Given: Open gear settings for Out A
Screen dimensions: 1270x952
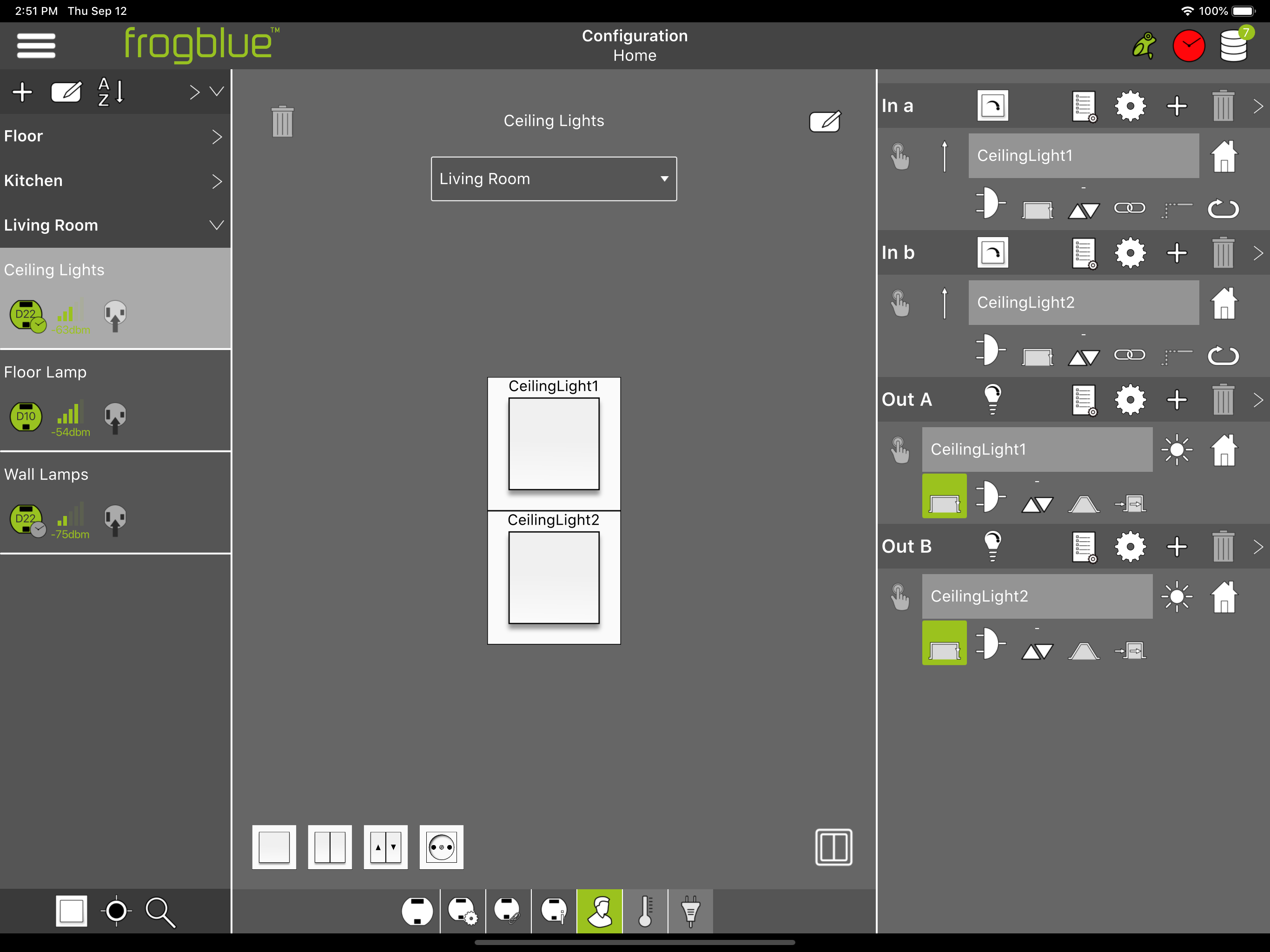Looking at the screenshot, I should click(1130, 400).
